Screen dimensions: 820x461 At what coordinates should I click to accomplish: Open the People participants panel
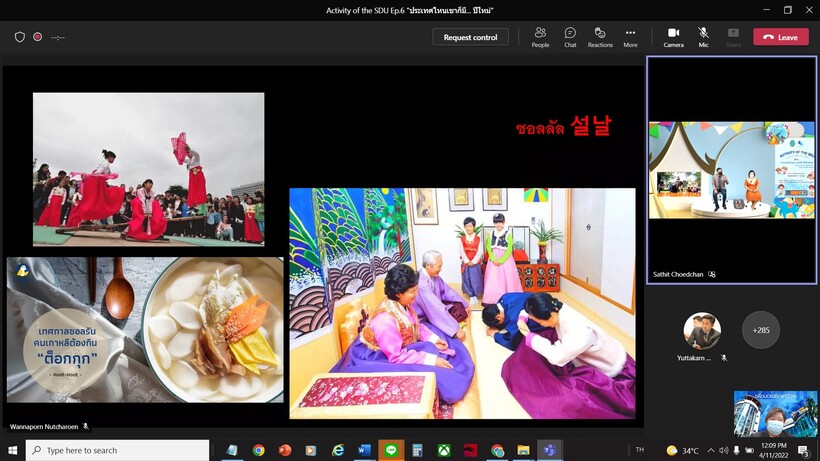coord(540,37)
